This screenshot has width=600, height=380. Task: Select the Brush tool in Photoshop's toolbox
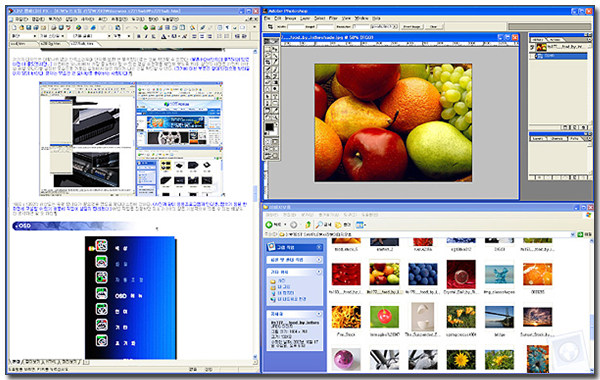pyautogui.click(x=275, y=69)
